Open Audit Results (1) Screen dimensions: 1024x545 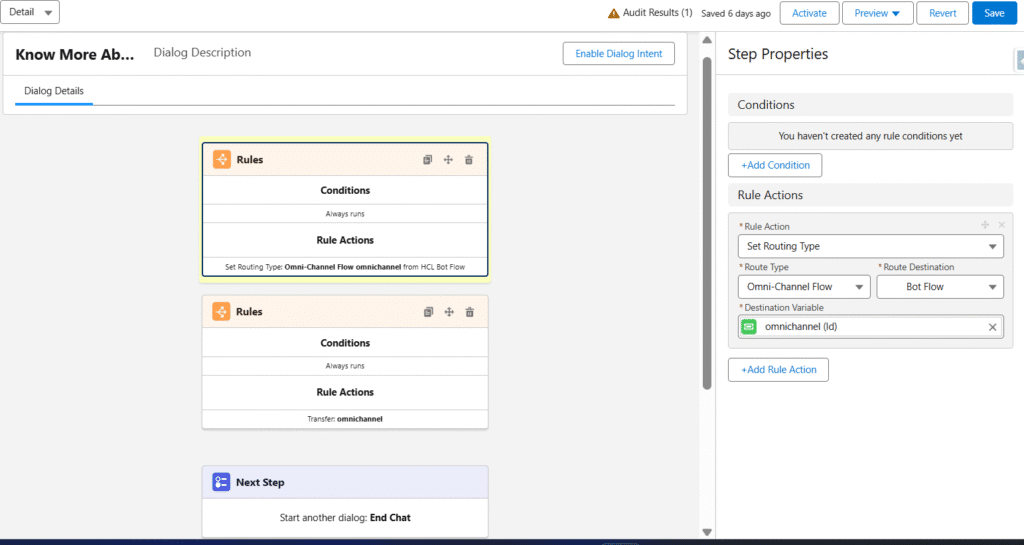(x=657, y=13)
